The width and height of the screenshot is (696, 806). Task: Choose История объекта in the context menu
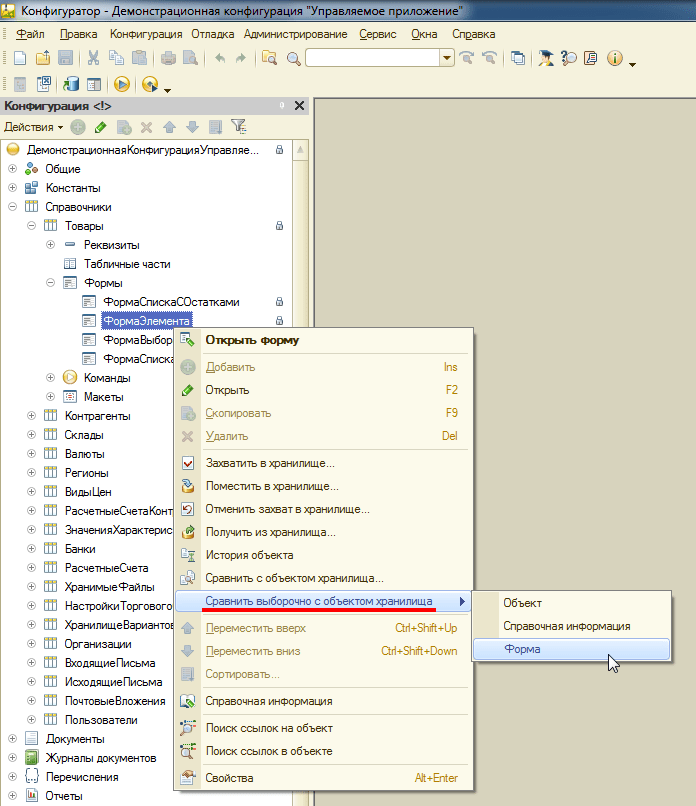(323, 555)
